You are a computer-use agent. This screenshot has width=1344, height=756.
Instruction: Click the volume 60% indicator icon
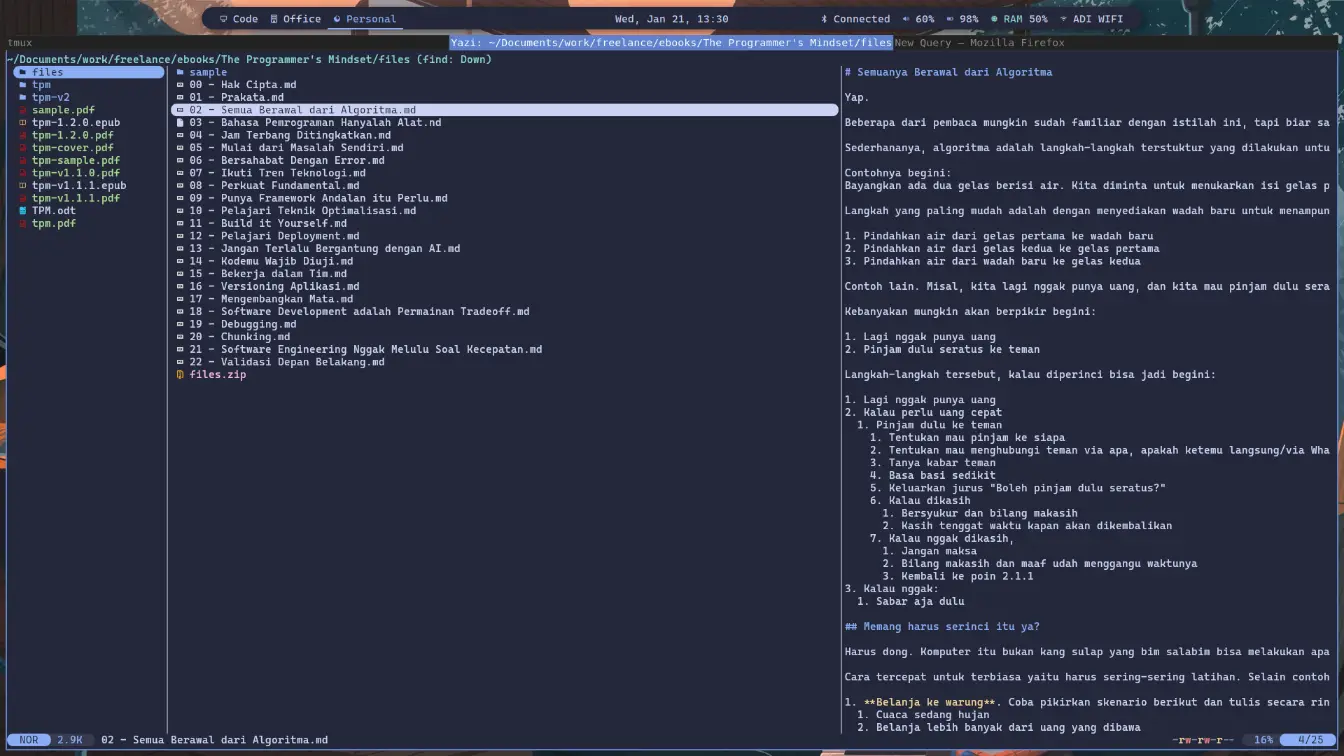click(906, 19)
